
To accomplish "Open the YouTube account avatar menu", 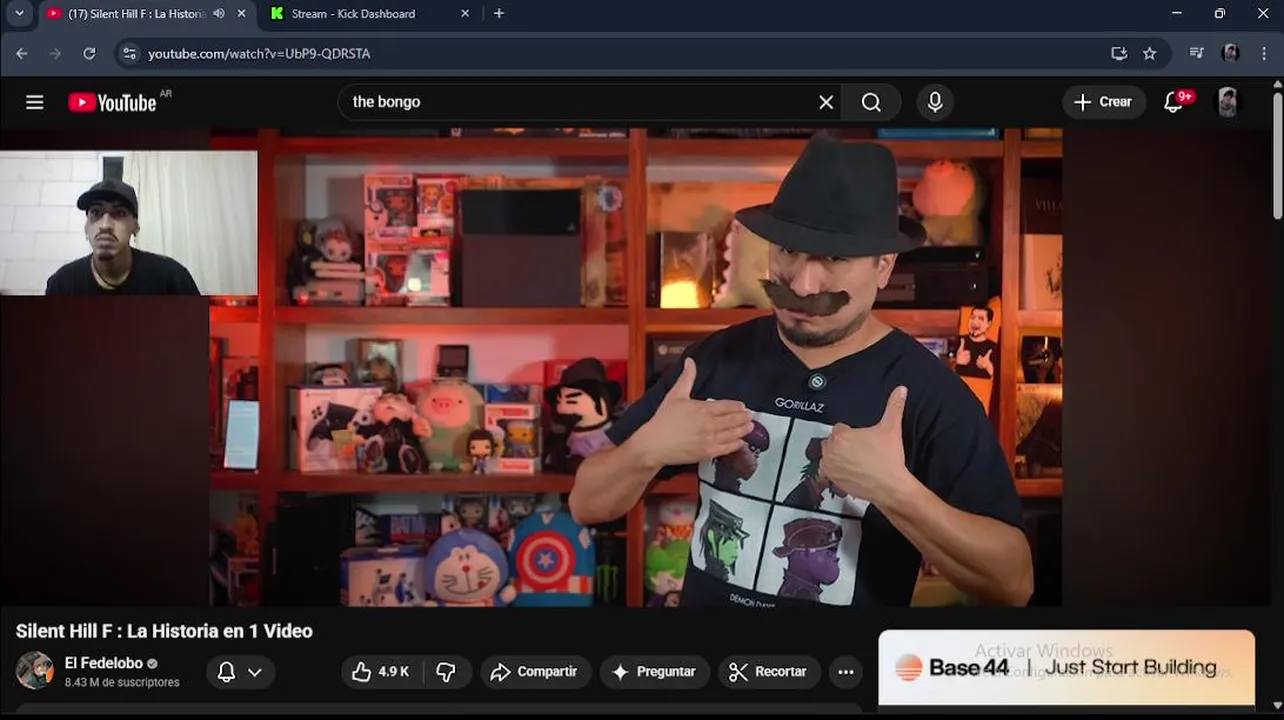I will [1228, 102].
